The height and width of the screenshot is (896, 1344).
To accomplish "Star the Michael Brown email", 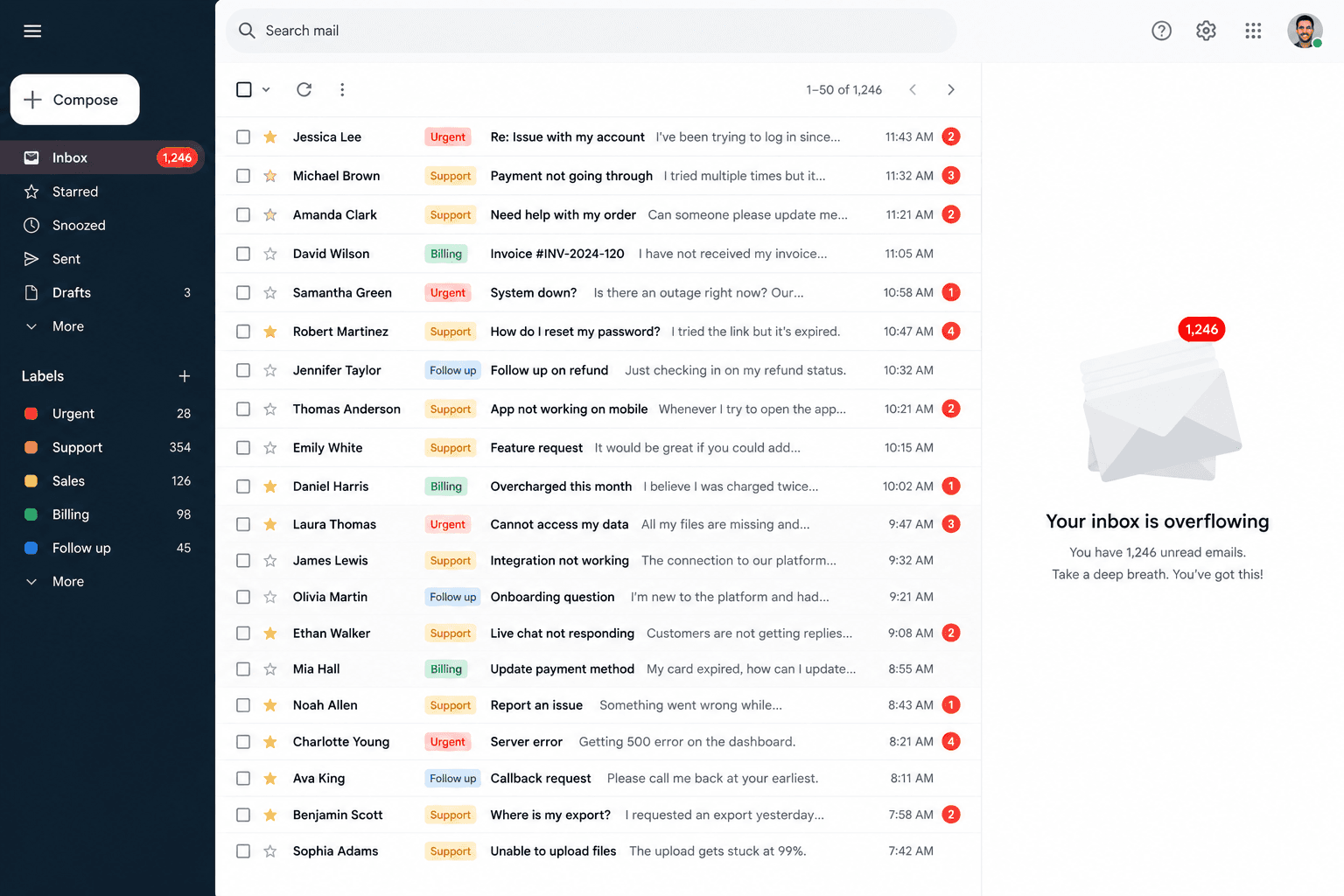I will [x=270, y=176].
